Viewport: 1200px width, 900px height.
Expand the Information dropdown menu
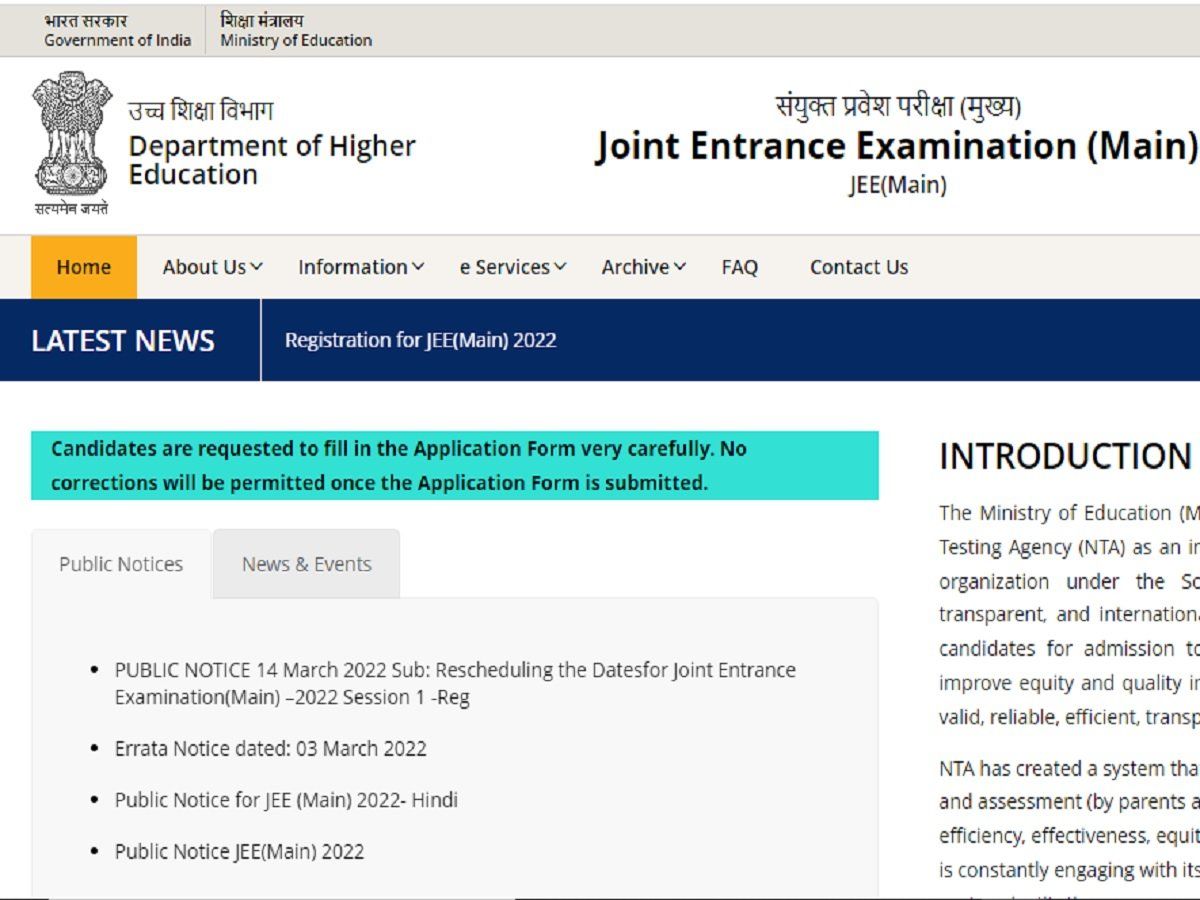point(361,267)
